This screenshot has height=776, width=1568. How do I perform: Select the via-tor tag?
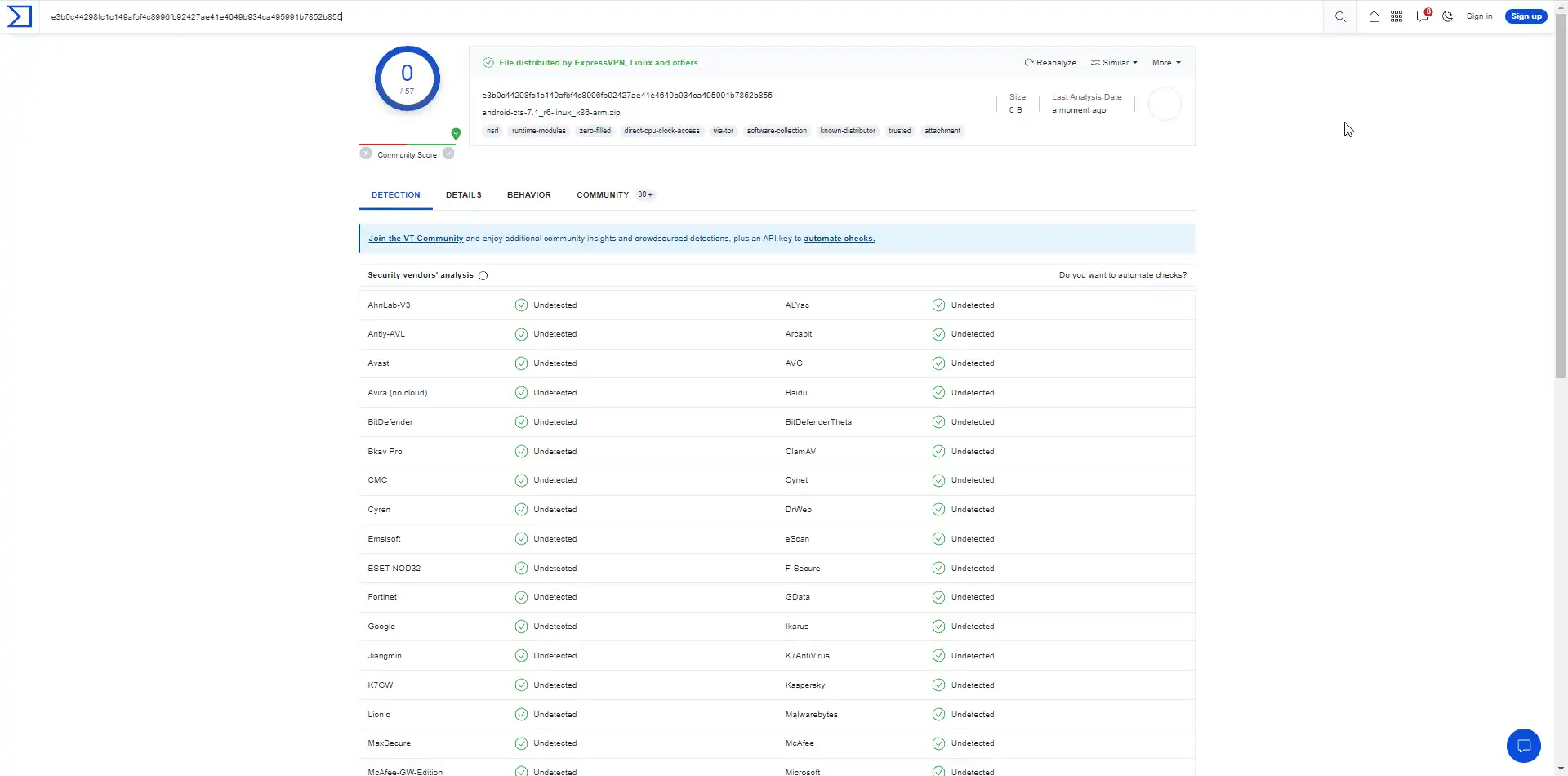pyautogui.click(x=723, y=131)
